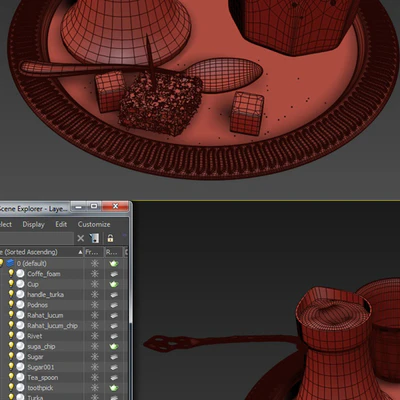Toggle visibility bulb for Rahat_lucum
Image resolution: width=400 pixels, height=400 pixels.
[x=11, y=315]
